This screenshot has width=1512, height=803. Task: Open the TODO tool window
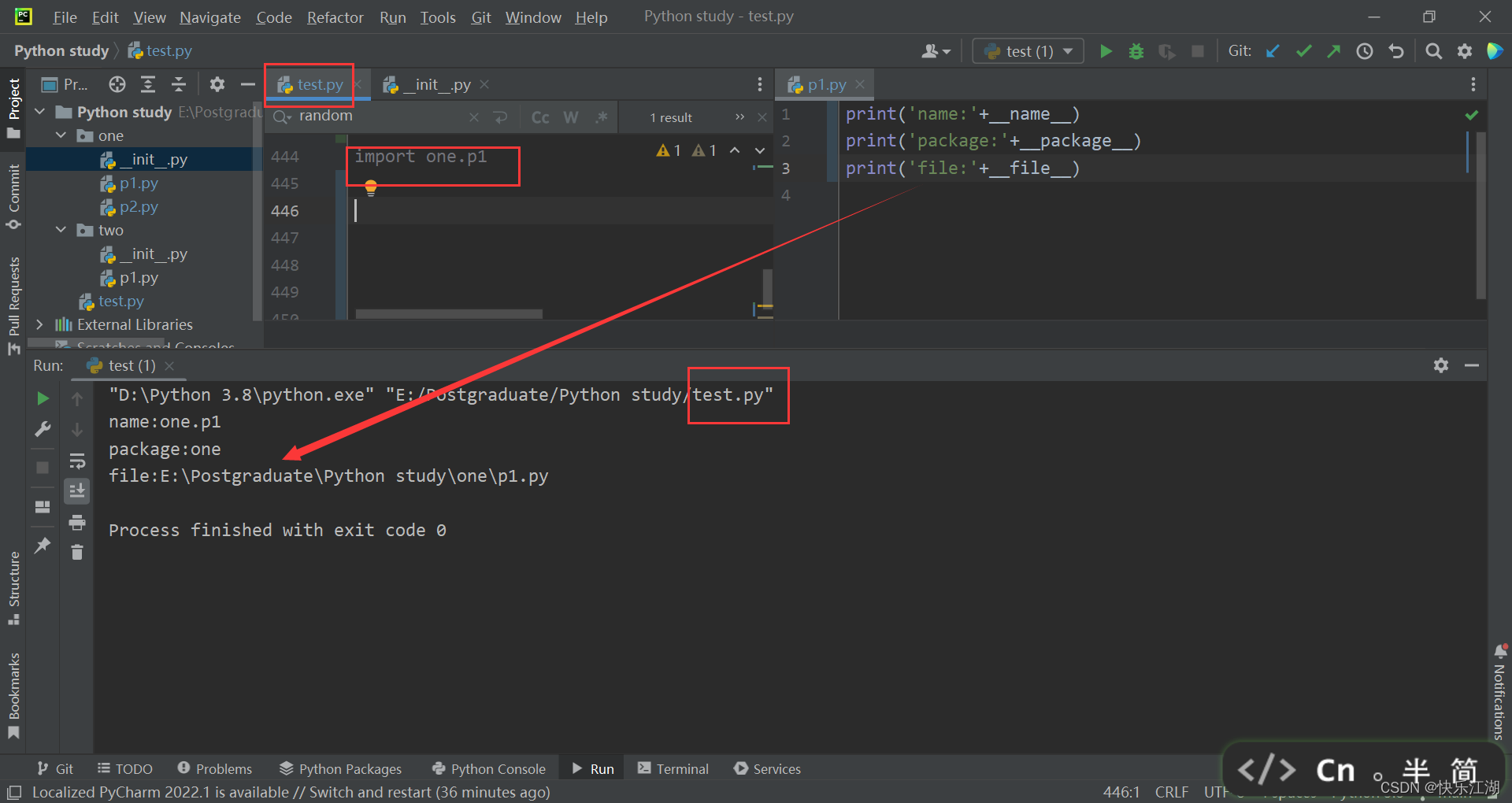tap(124, 768)
